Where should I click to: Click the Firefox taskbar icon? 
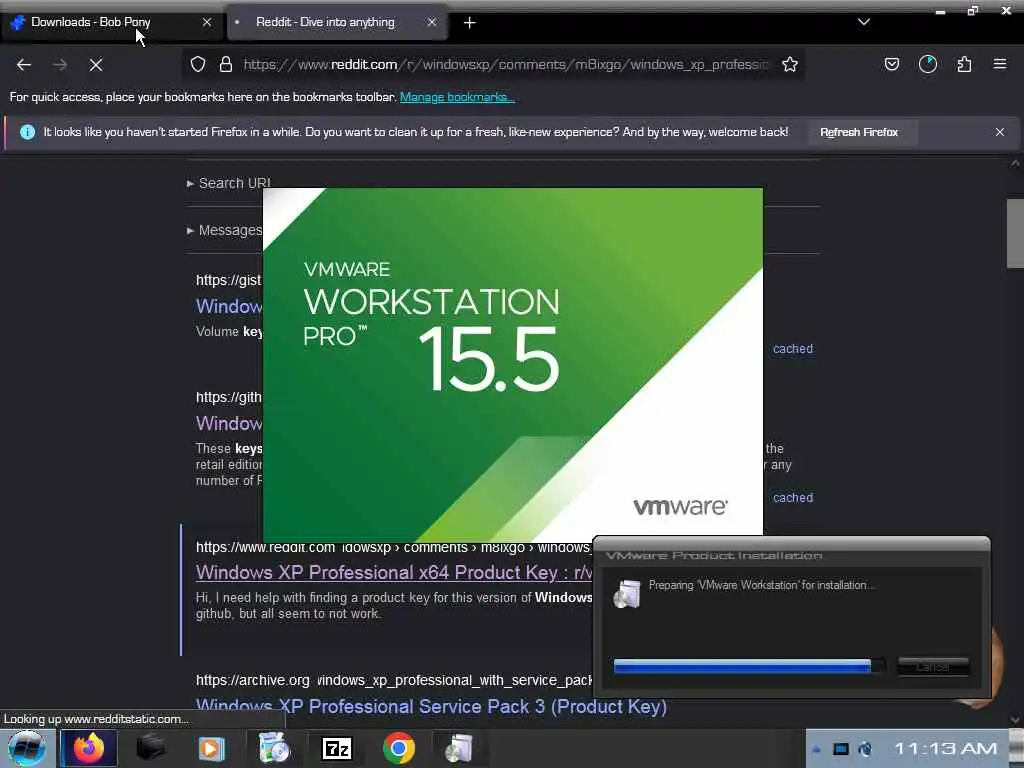[89, 748]
